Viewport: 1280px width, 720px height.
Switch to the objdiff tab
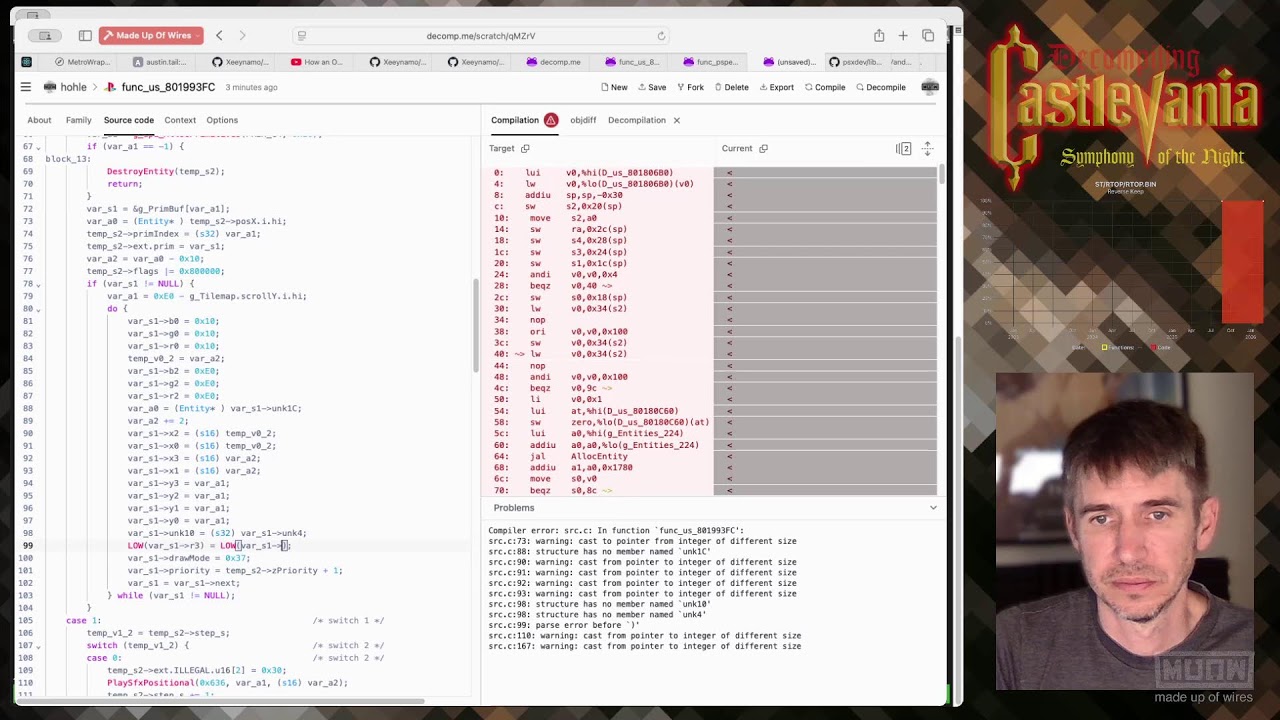pos(583,120)
